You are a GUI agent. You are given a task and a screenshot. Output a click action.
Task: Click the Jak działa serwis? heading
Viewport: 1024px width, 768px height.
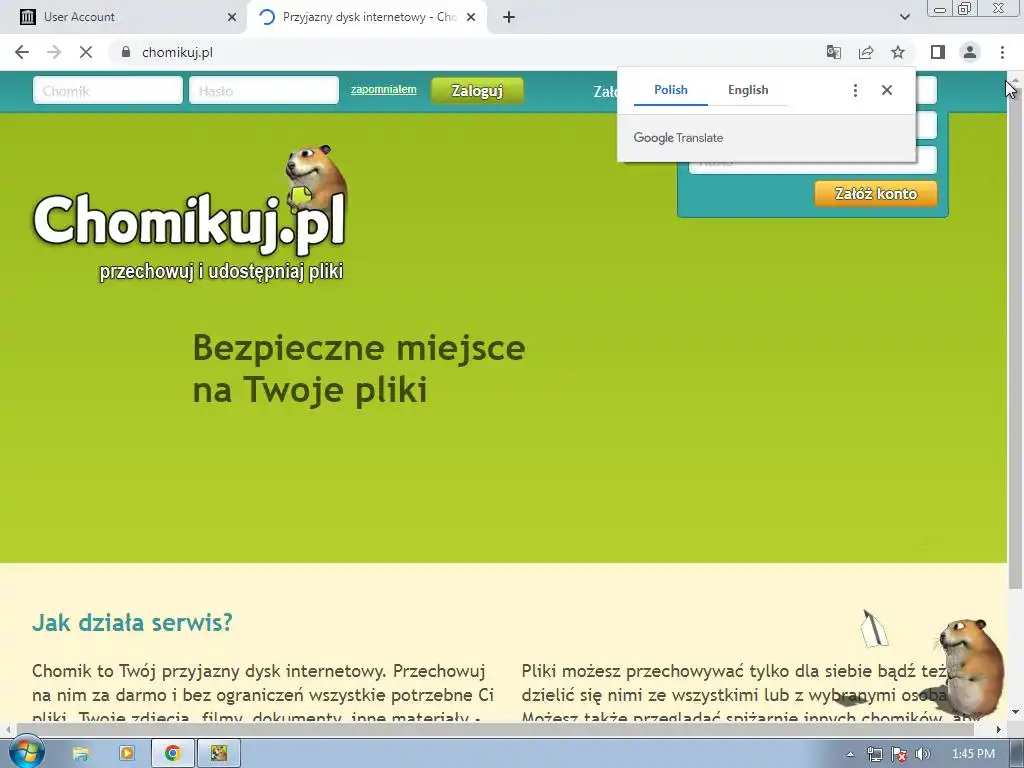coord(132,622)
